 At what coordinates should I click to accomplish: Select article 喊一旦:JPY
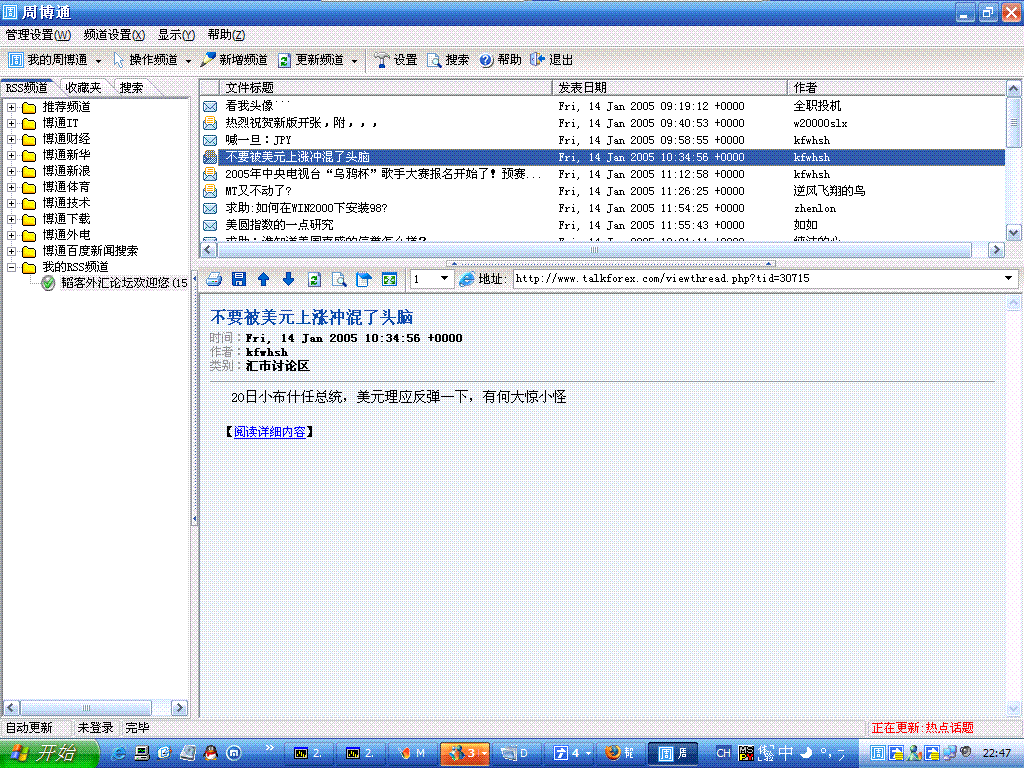[258, 140]
